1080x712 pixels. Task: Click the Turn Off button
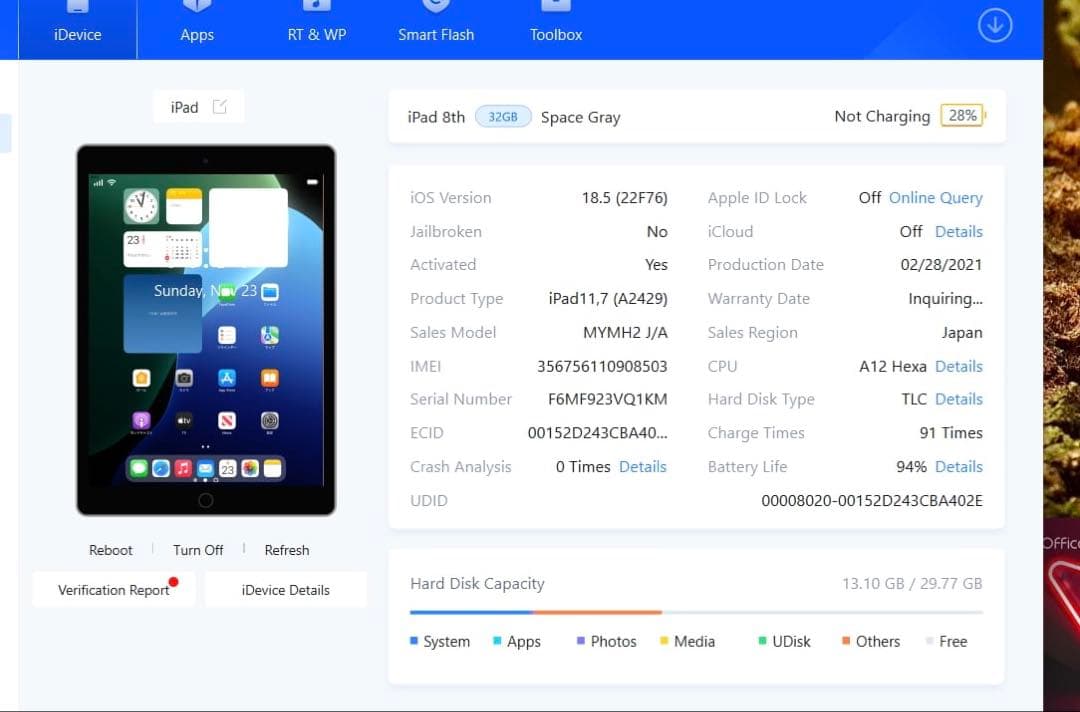(198, 550)
